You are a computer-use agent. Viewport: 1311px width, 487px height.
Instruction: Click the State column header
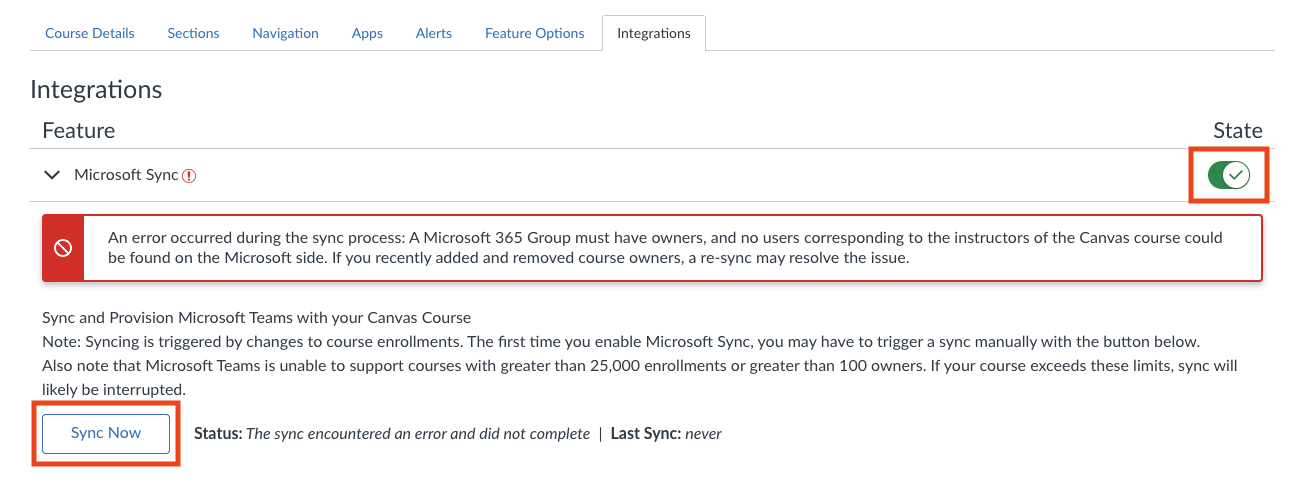(x=1238, y=131)
